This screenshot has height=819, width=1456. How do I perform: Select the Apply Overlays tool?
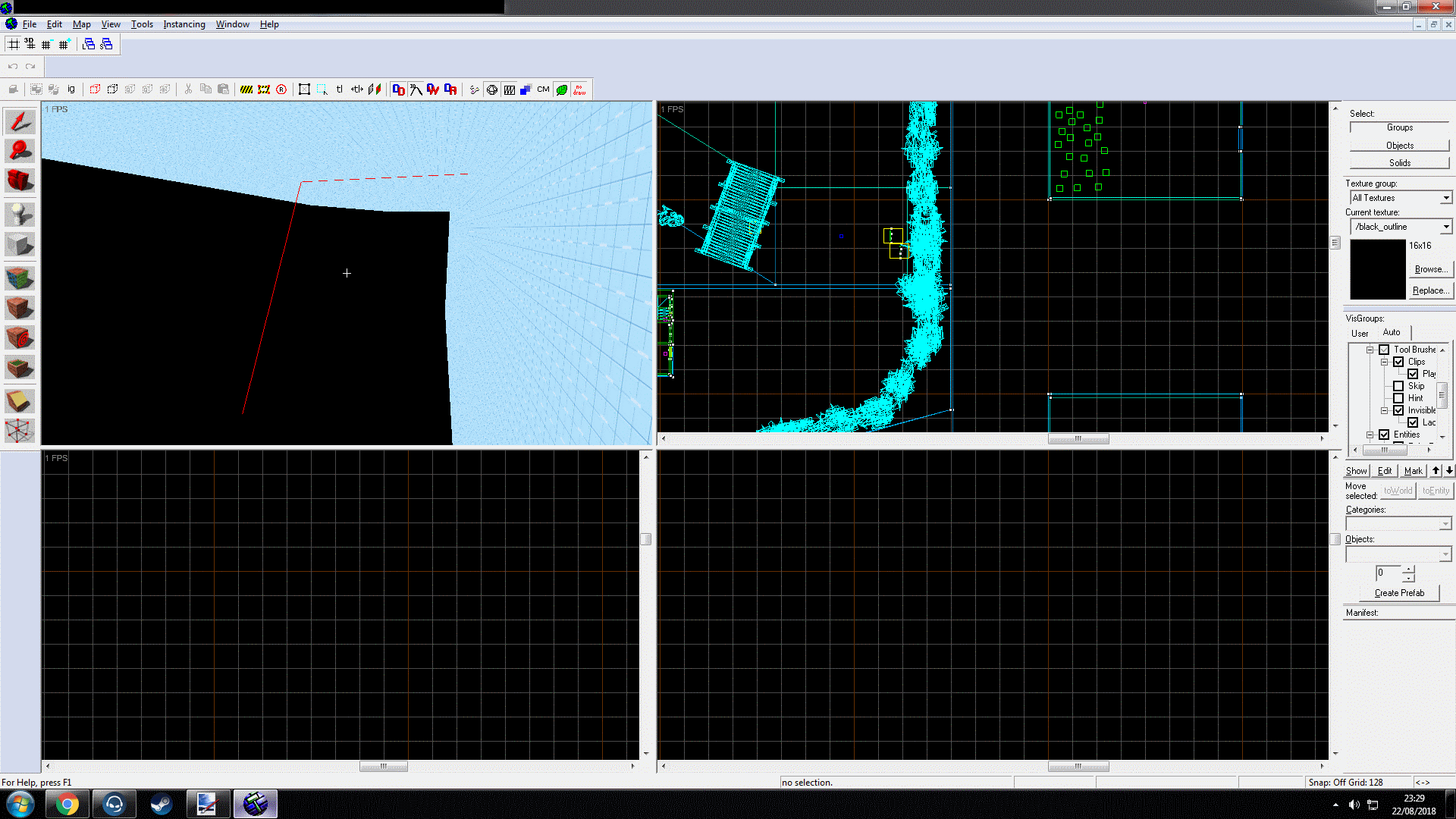tap(20, 368)
